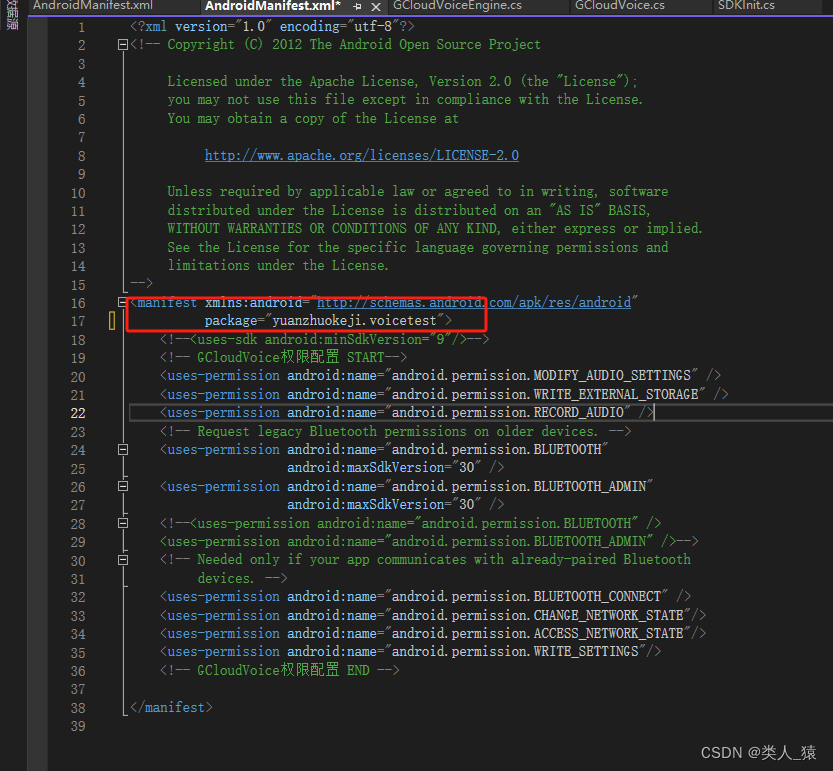The height and width of the screenshot is (771, 833).
Task: Collapse the BLUETOOTH uses-permission at line 24
Action: (x=122, y=448)
